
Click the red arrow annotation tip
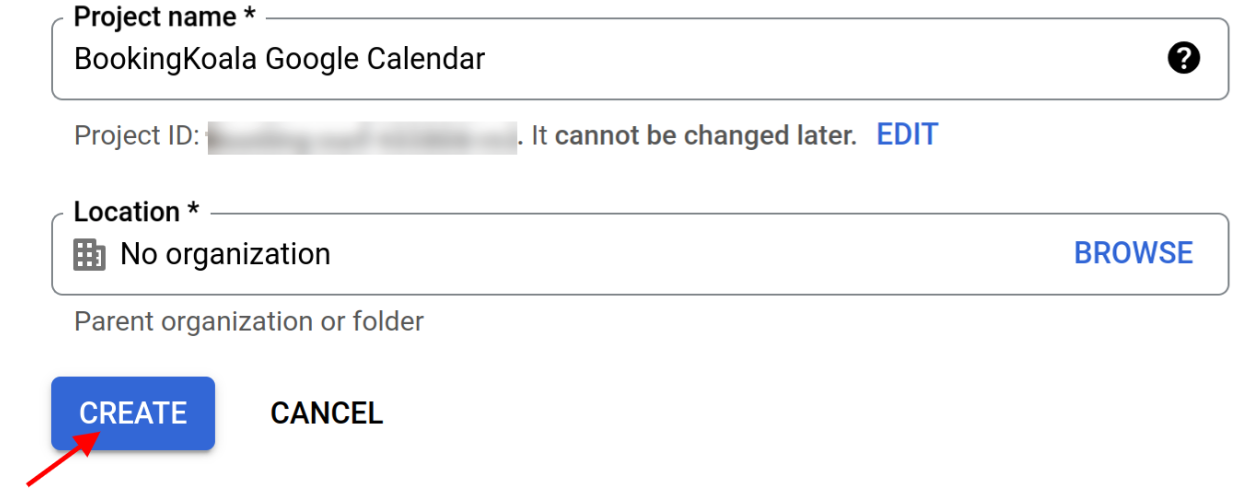[97, 439]
